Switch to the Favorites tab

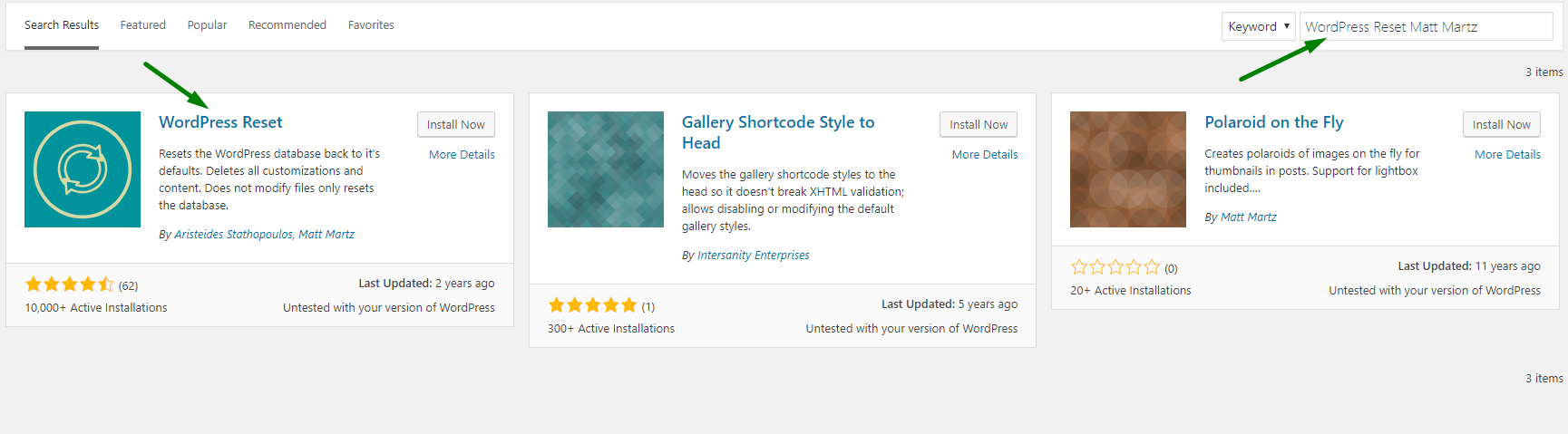click(371, 25)
